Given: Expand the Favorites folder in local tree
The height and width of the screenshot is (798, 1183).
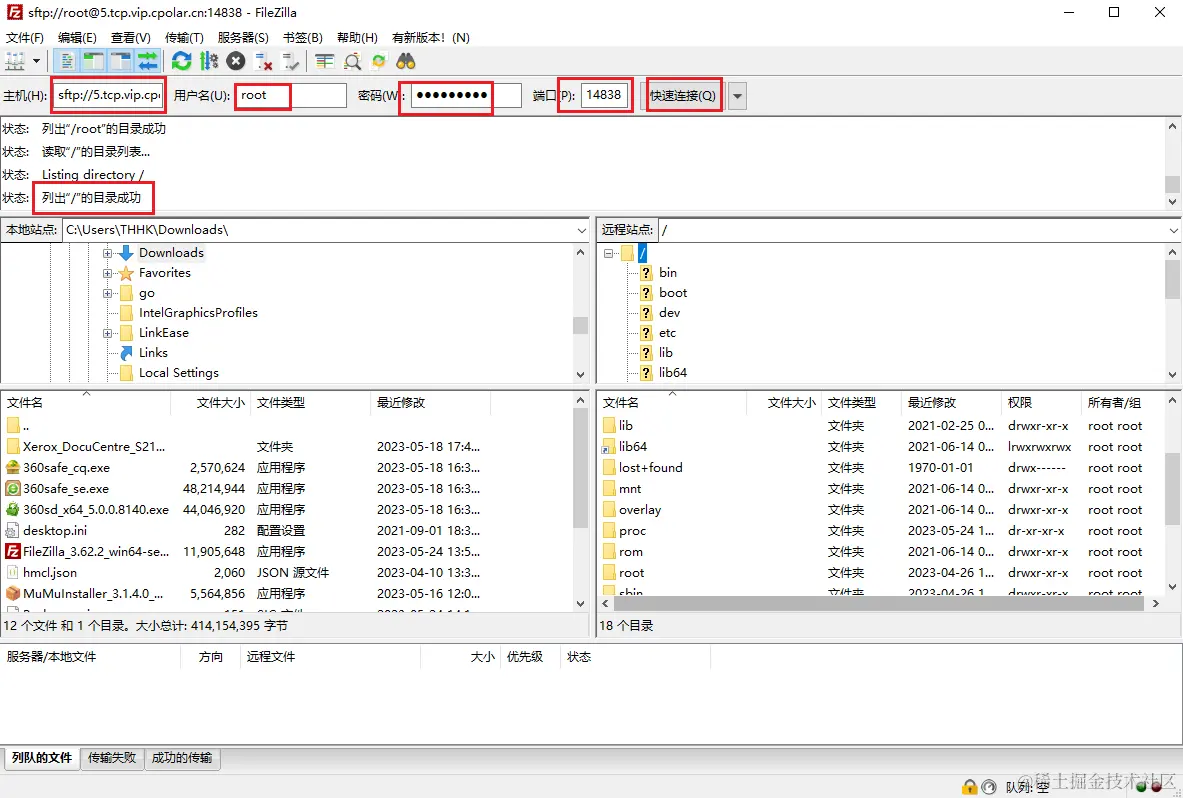Looking at the screenshot, I should (107, 273).
